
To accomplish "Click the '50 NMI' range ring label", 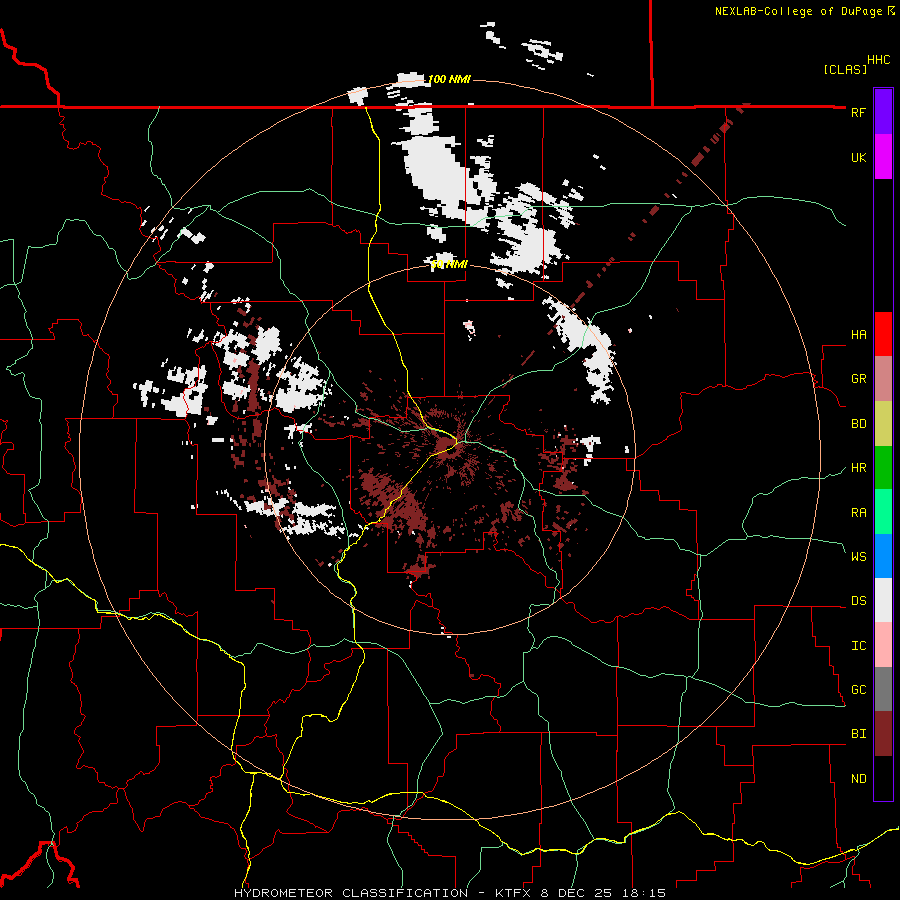I will click(x=449, y=265).
